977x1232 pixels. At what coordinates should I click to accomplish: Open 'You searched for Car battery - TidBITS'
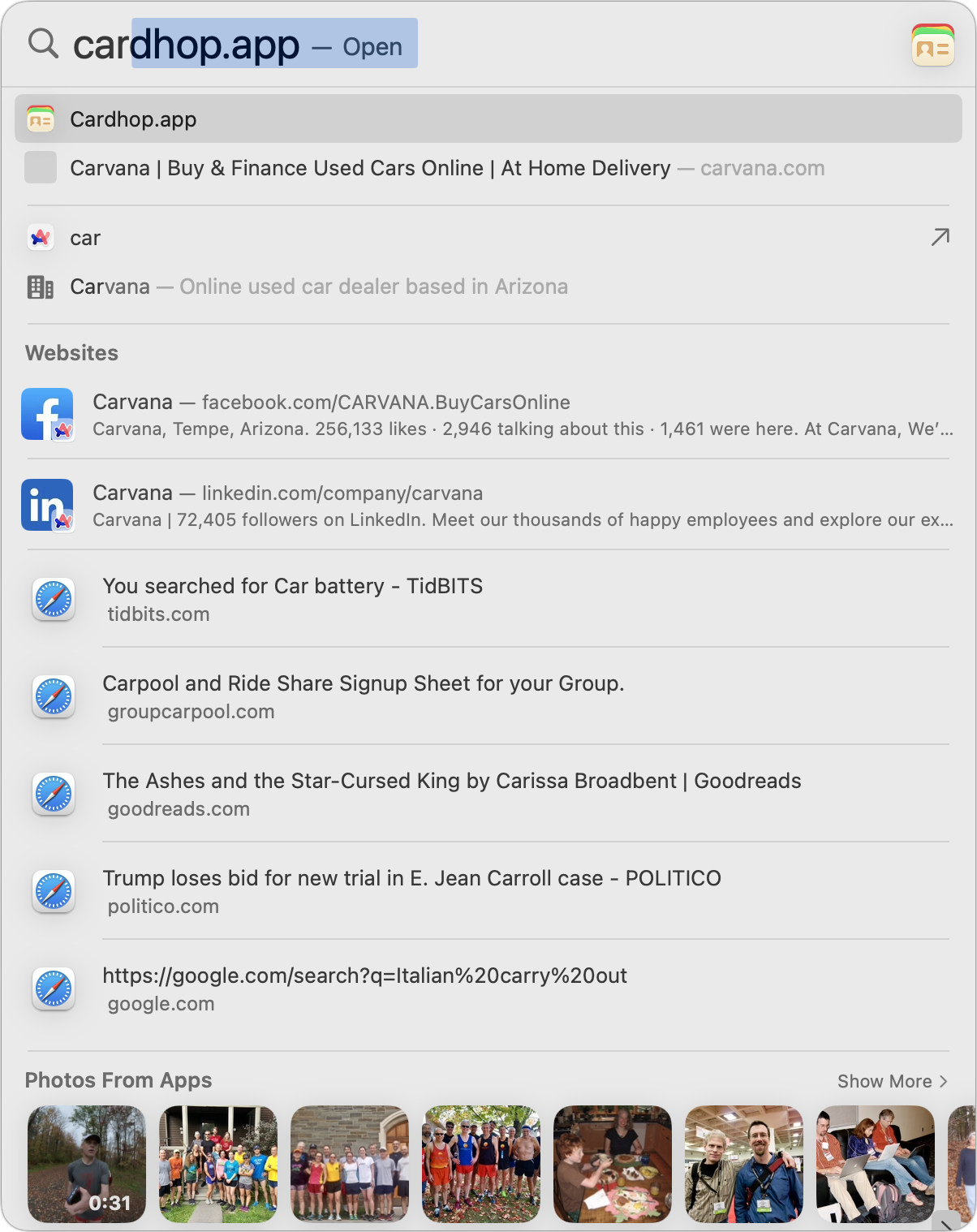488,599
